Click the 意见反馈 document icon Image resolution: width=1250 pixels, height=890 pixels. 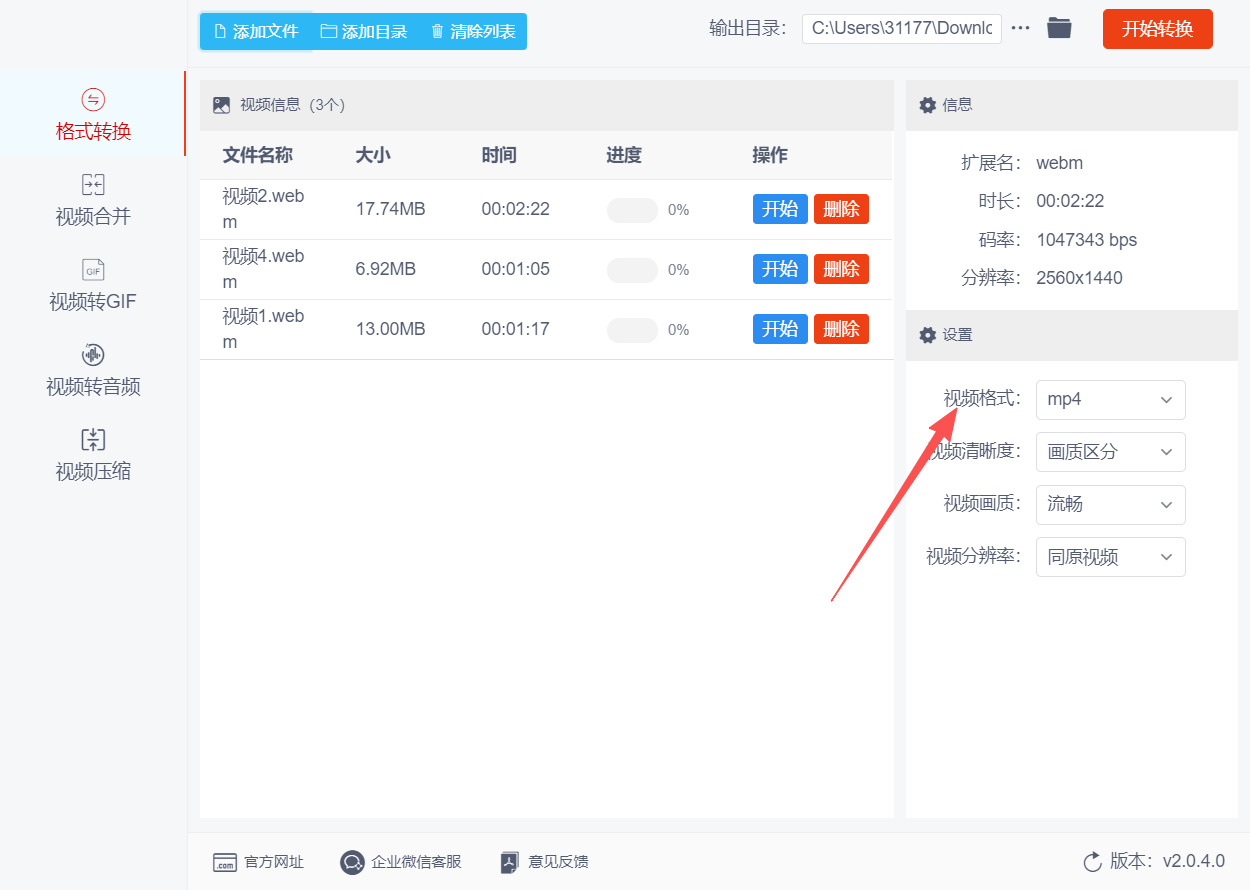[510, 862]
